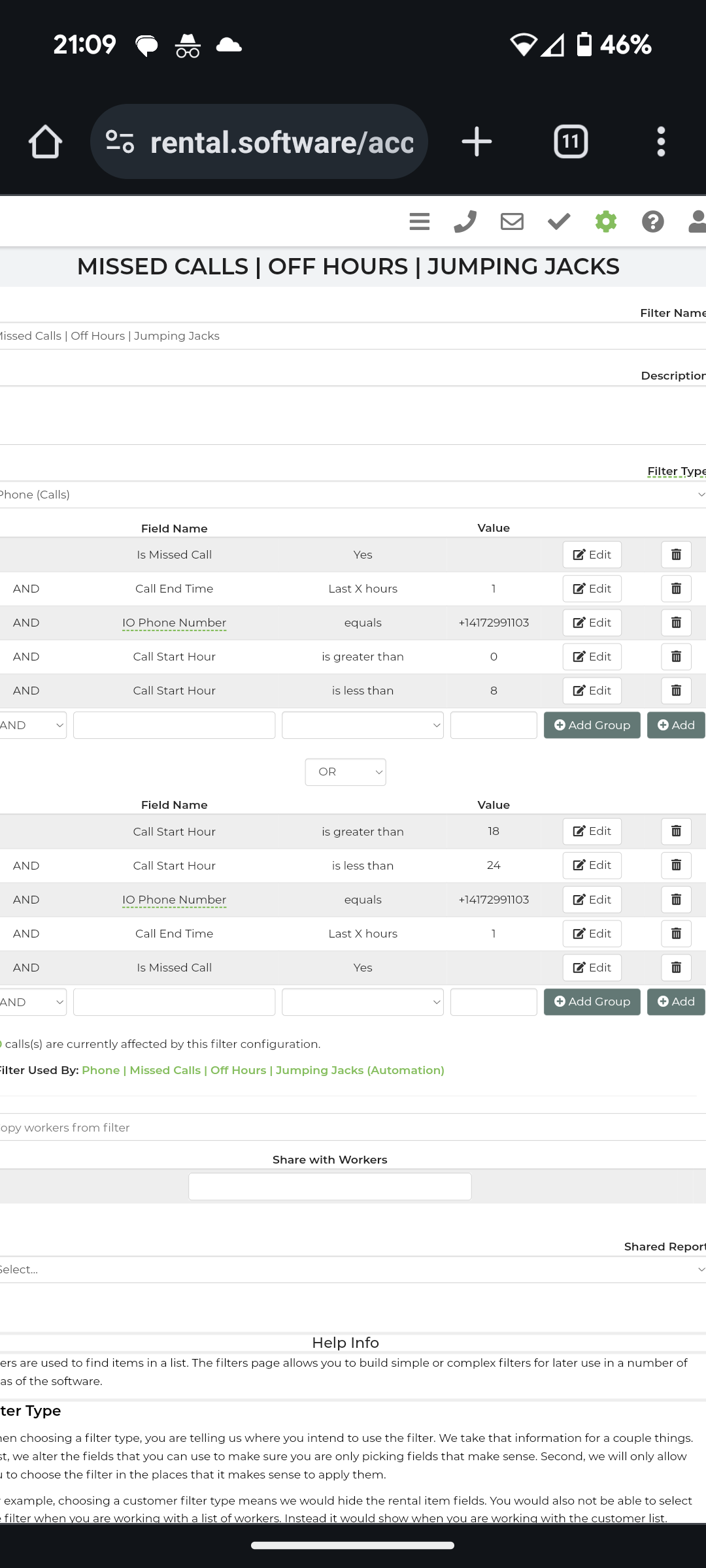The image size is (706, 1568).
Task: Open the Filter Type Phone (Calls) dropdown
Action: [x=353, y=495]
